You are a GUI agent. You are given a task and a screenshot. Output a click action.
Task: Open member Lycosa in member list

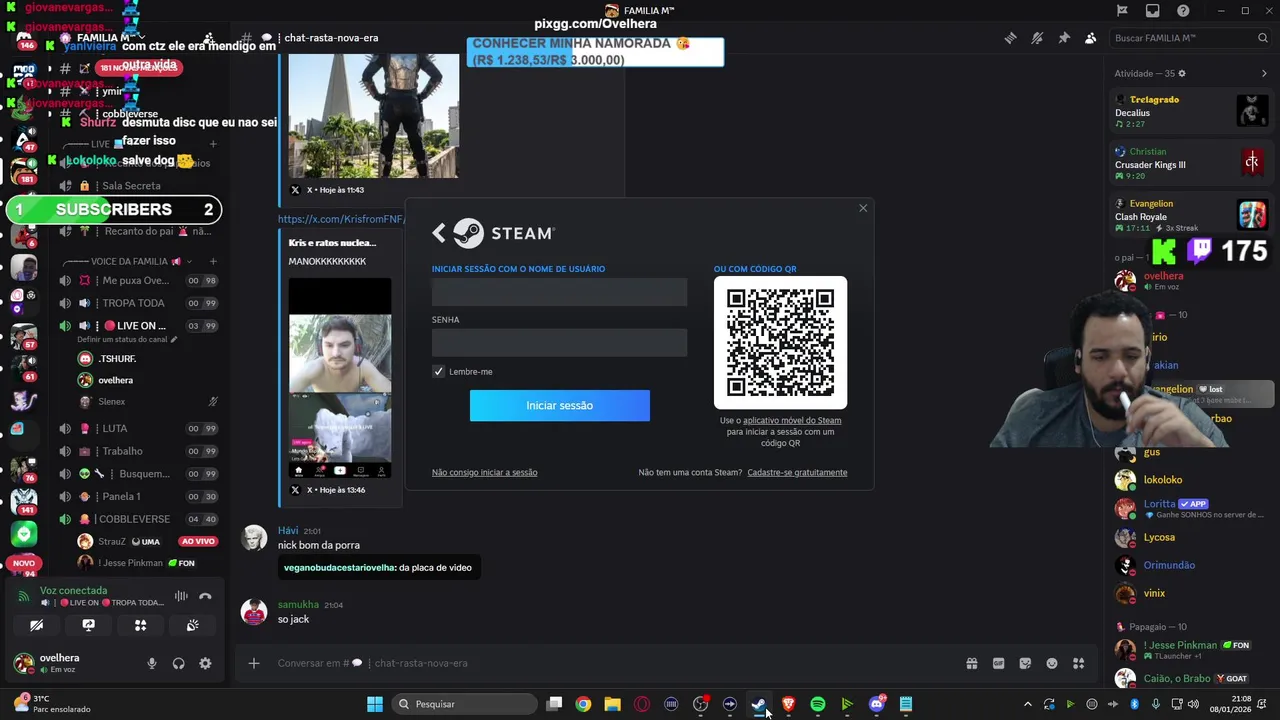coord(1192,537)
